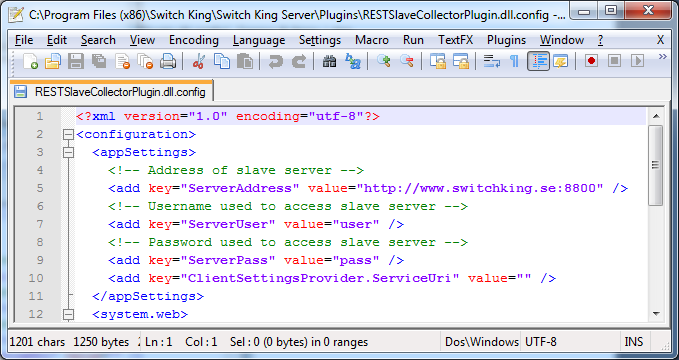Redo action with the Redo arrow

pos(299,61)
